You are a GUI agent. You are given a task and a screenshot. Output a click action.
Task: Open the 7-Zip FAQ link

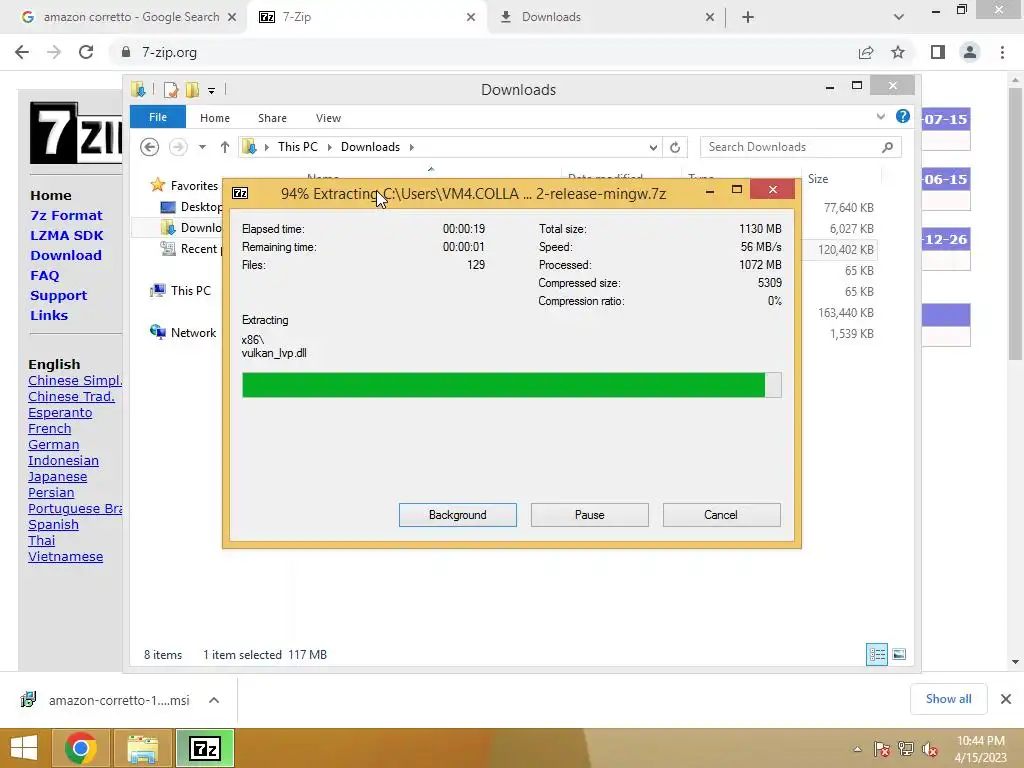pos(44,276)
